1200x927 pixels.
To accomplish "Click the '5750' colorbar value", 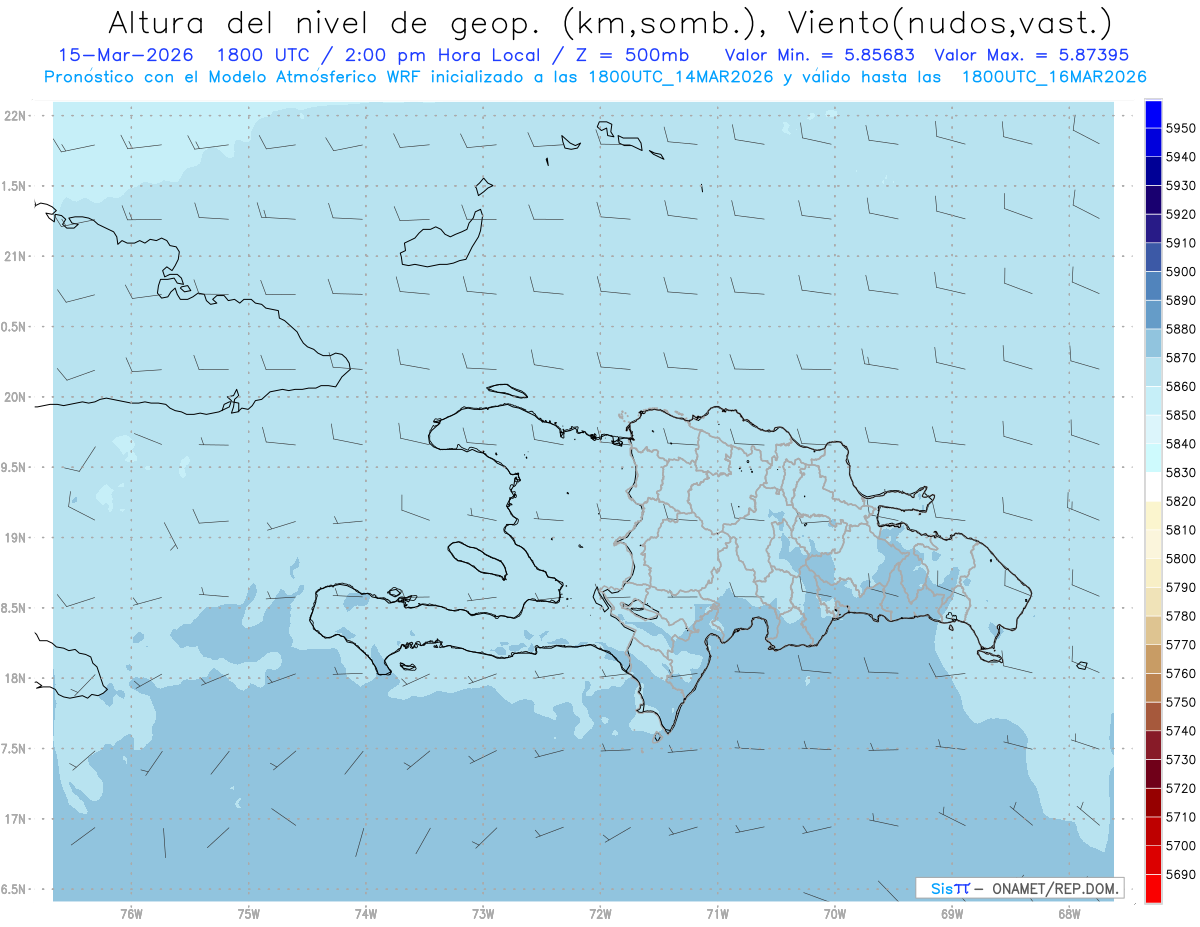I will (x=1182, y=702).
